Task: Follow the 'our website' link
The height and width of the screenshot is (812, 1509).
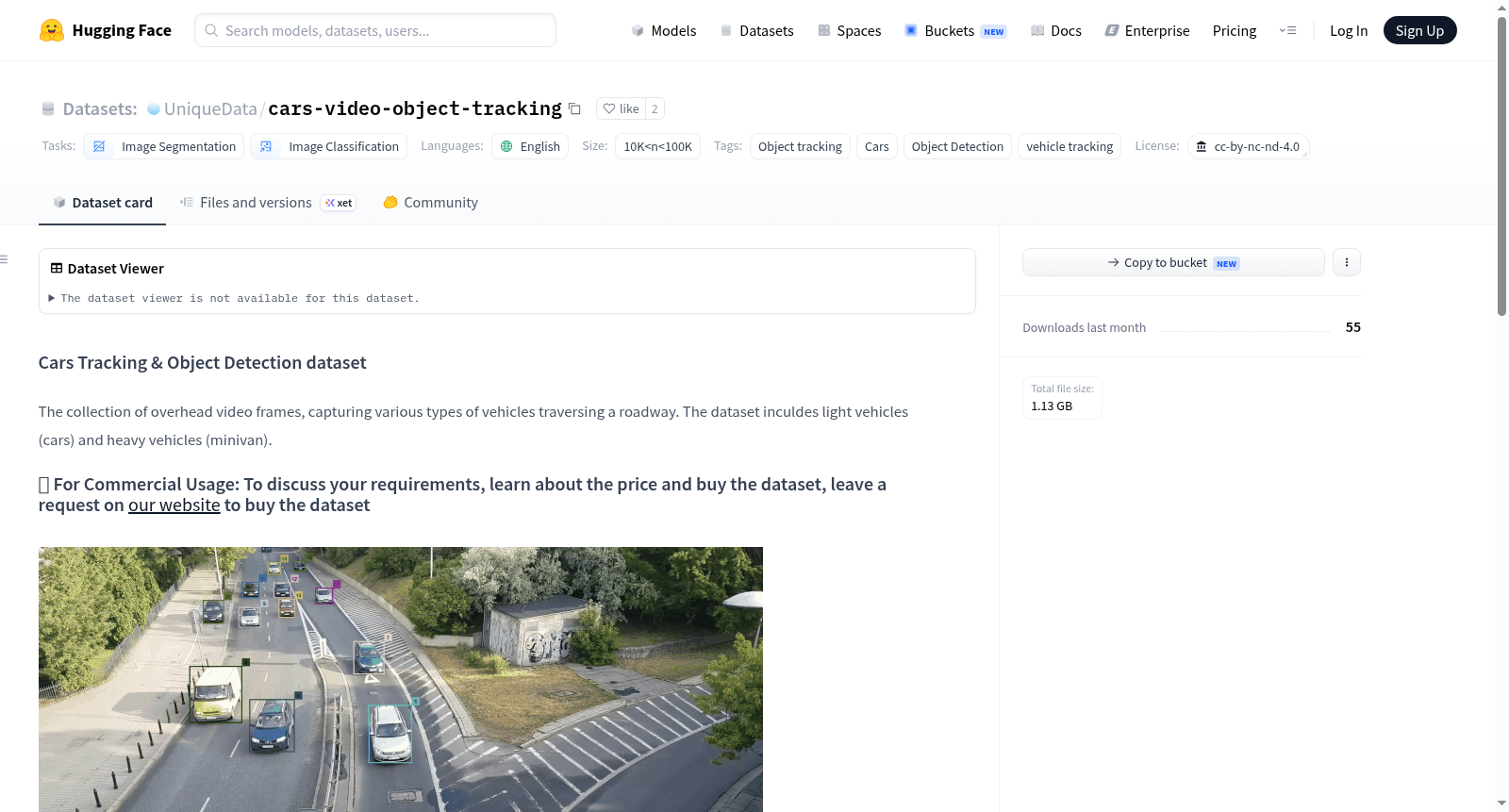Action: pyautogui.click(x=174, y=505)
